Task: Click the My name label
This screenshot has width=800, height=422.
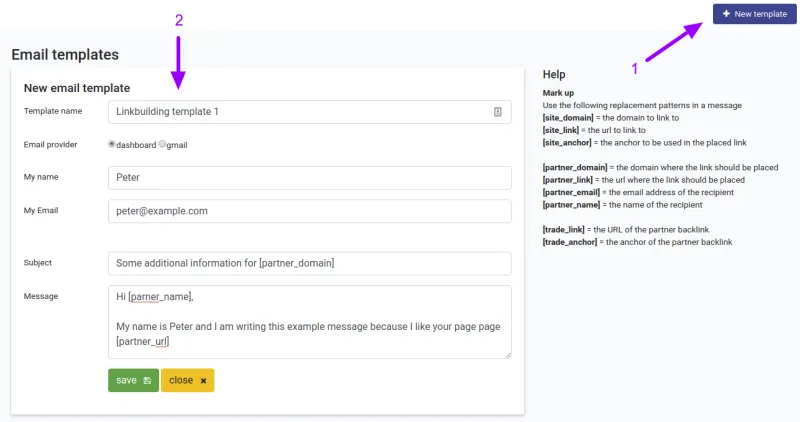Action: [41, 177]
